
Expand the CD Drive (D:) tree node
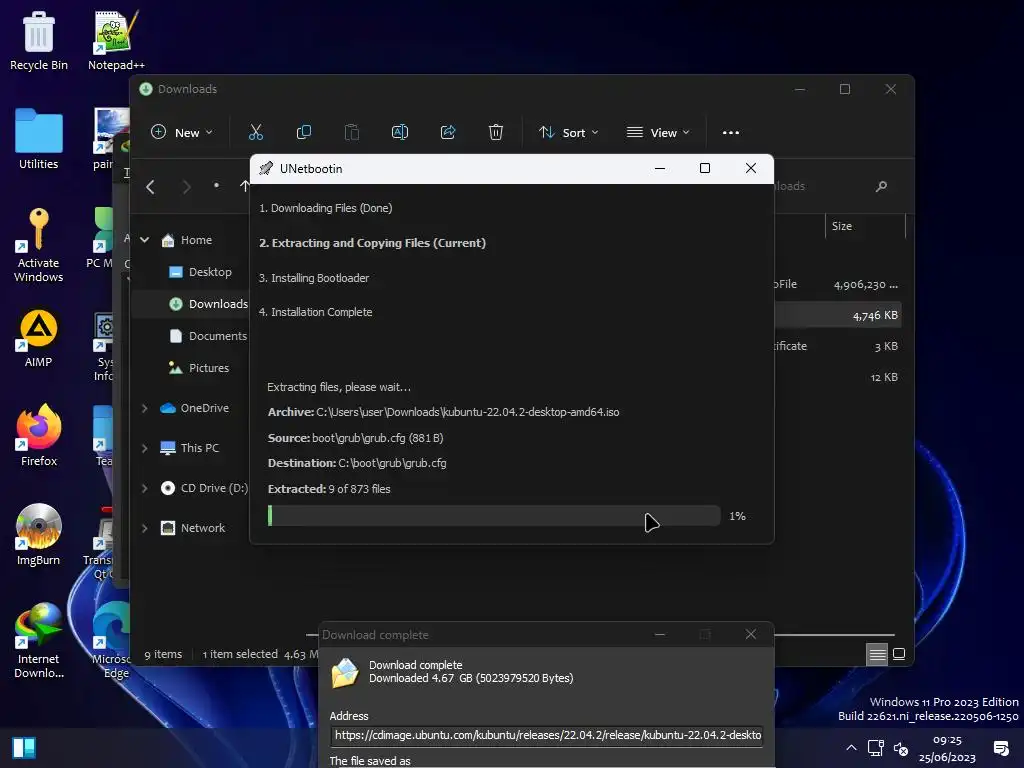tap(144, 488)
